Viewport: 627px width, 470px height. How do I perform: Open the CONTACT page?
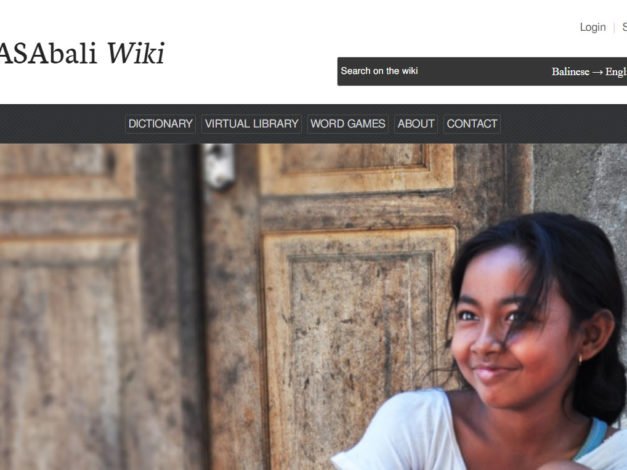pyautogui.click(x=472, y=124)
